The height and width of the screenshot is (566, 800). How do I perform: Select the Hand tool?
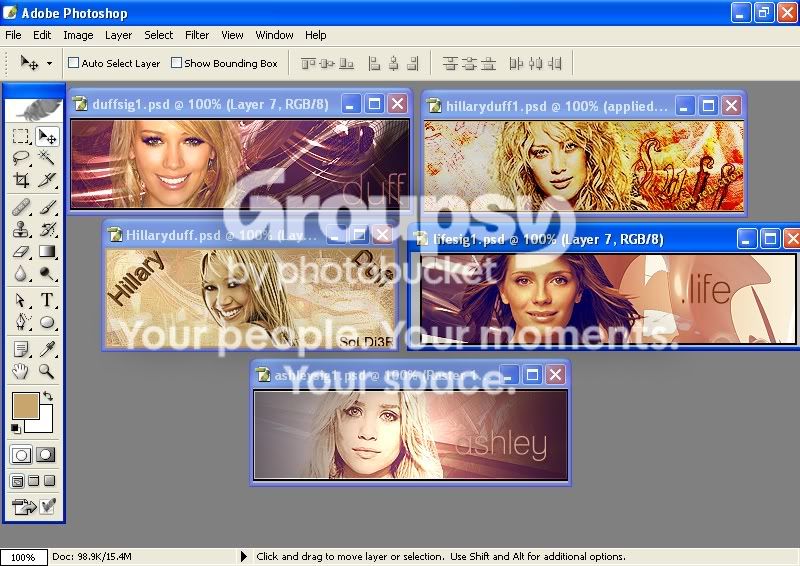(21, 371)
